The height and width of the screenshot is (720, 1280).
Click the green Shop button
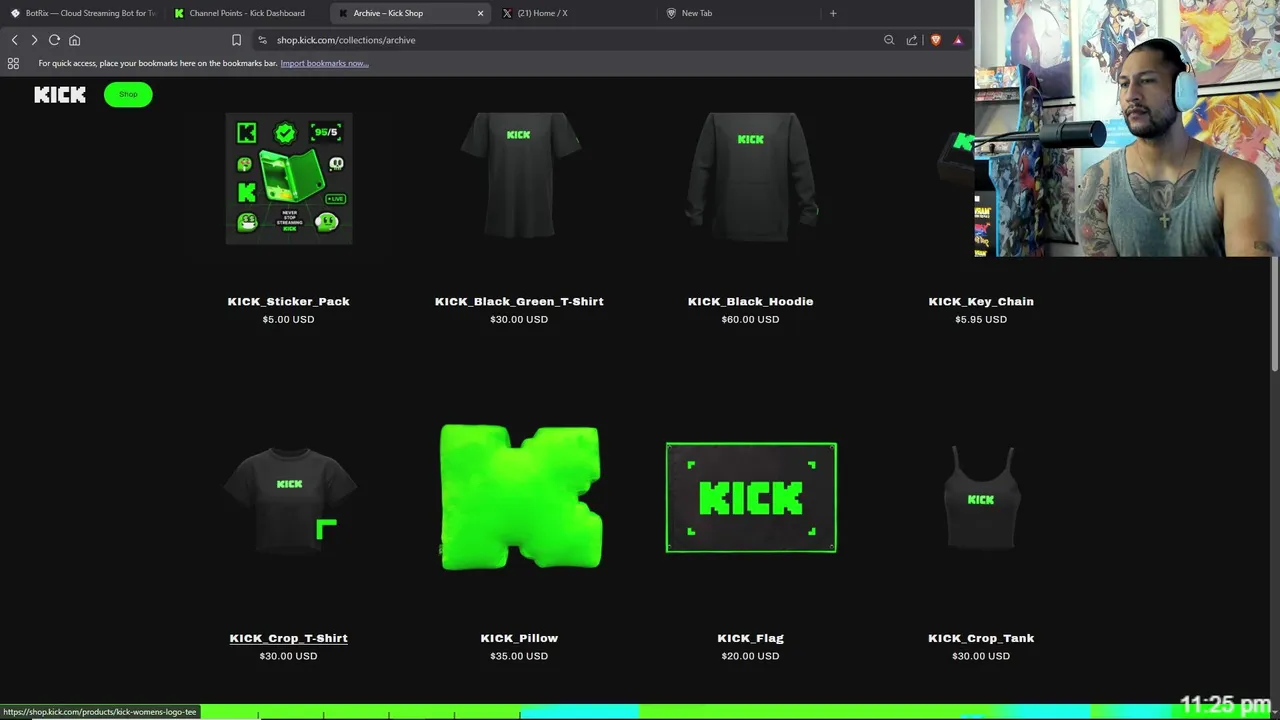[128, 94]
